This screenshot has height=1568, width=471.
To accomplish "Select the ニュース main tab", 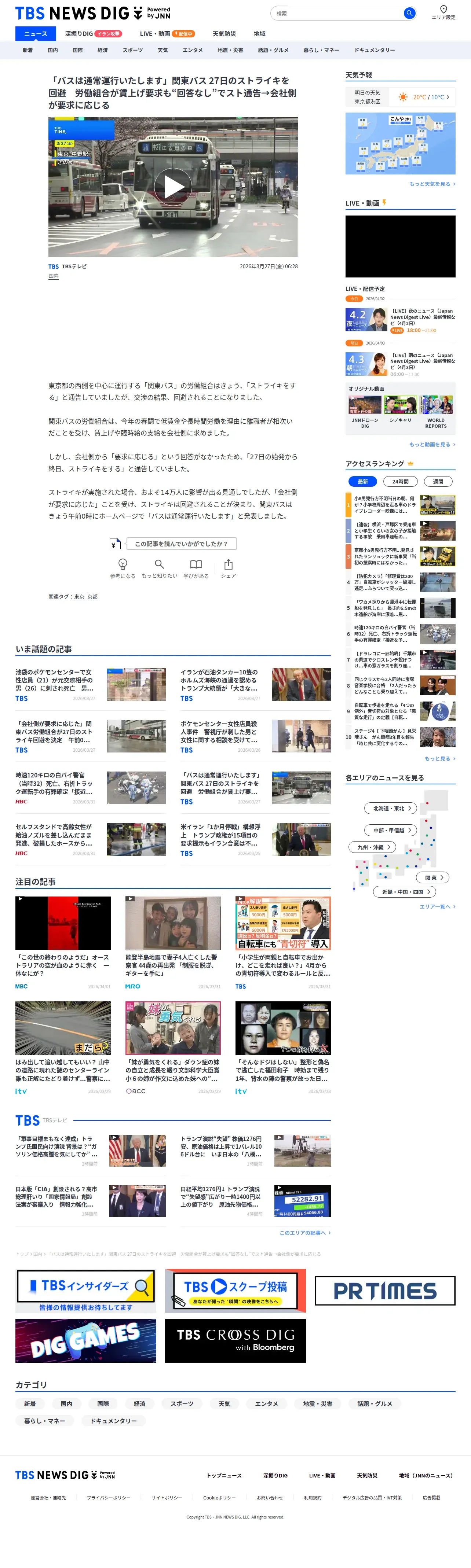I will 35,33.
